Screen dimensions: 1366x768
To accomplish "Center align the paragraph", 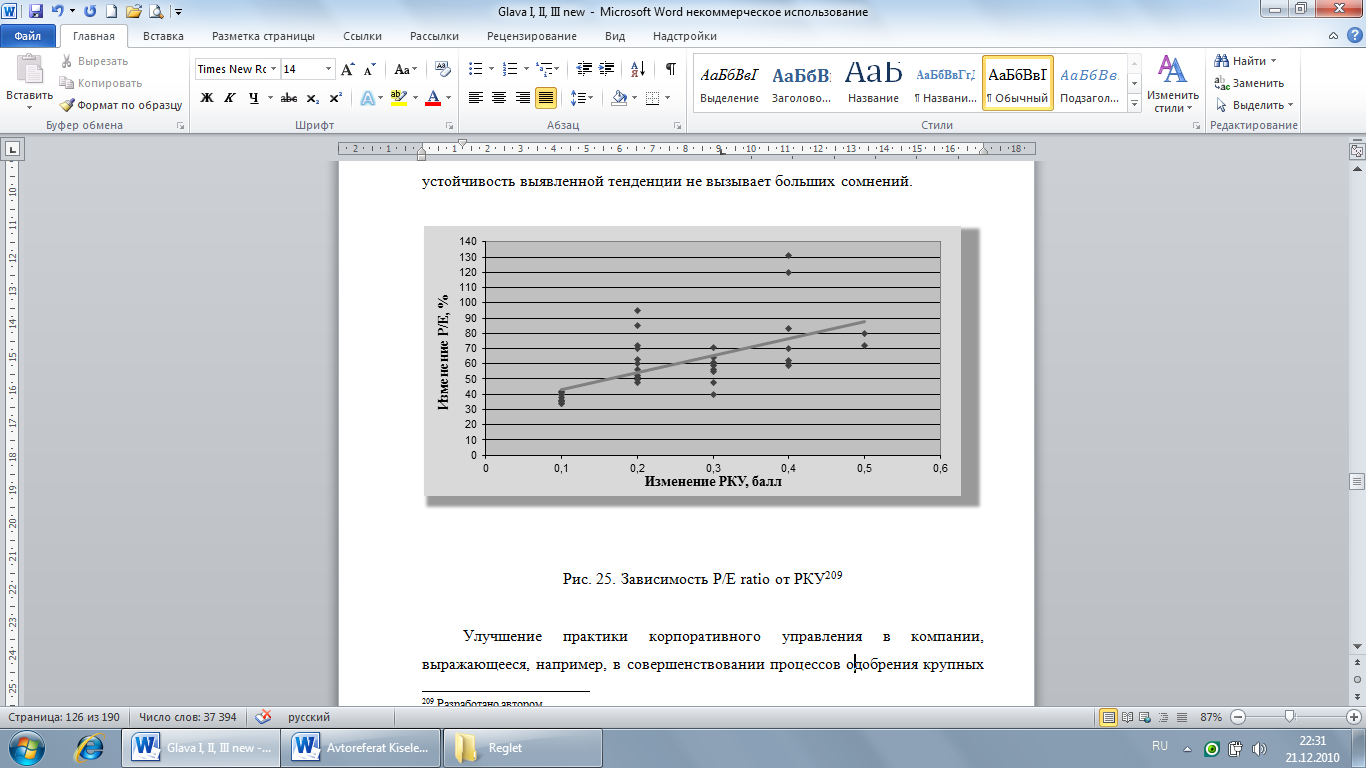I will [499, 98].
